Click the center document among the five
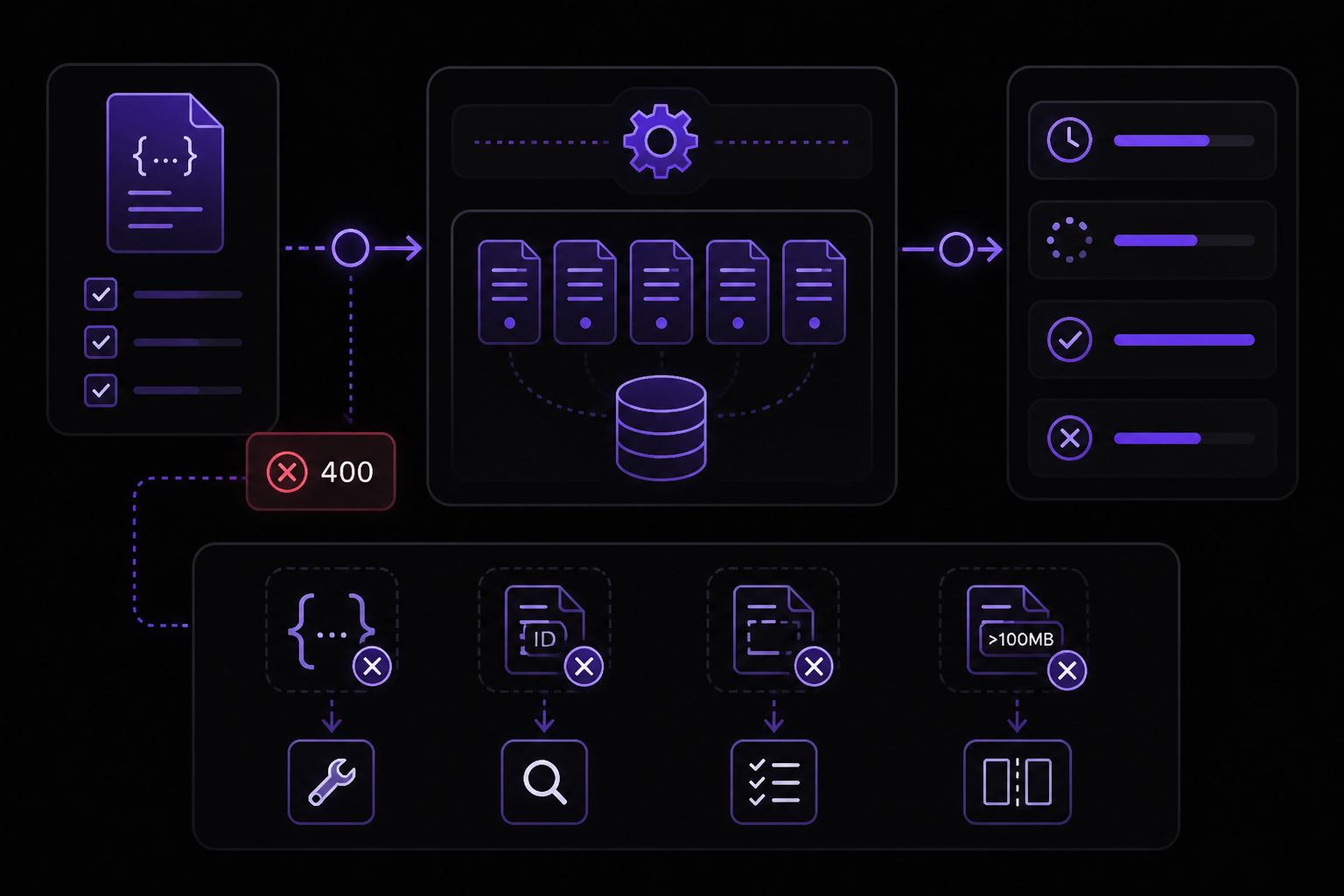The height and width of the screenshot is (896, 1344). 661,292
